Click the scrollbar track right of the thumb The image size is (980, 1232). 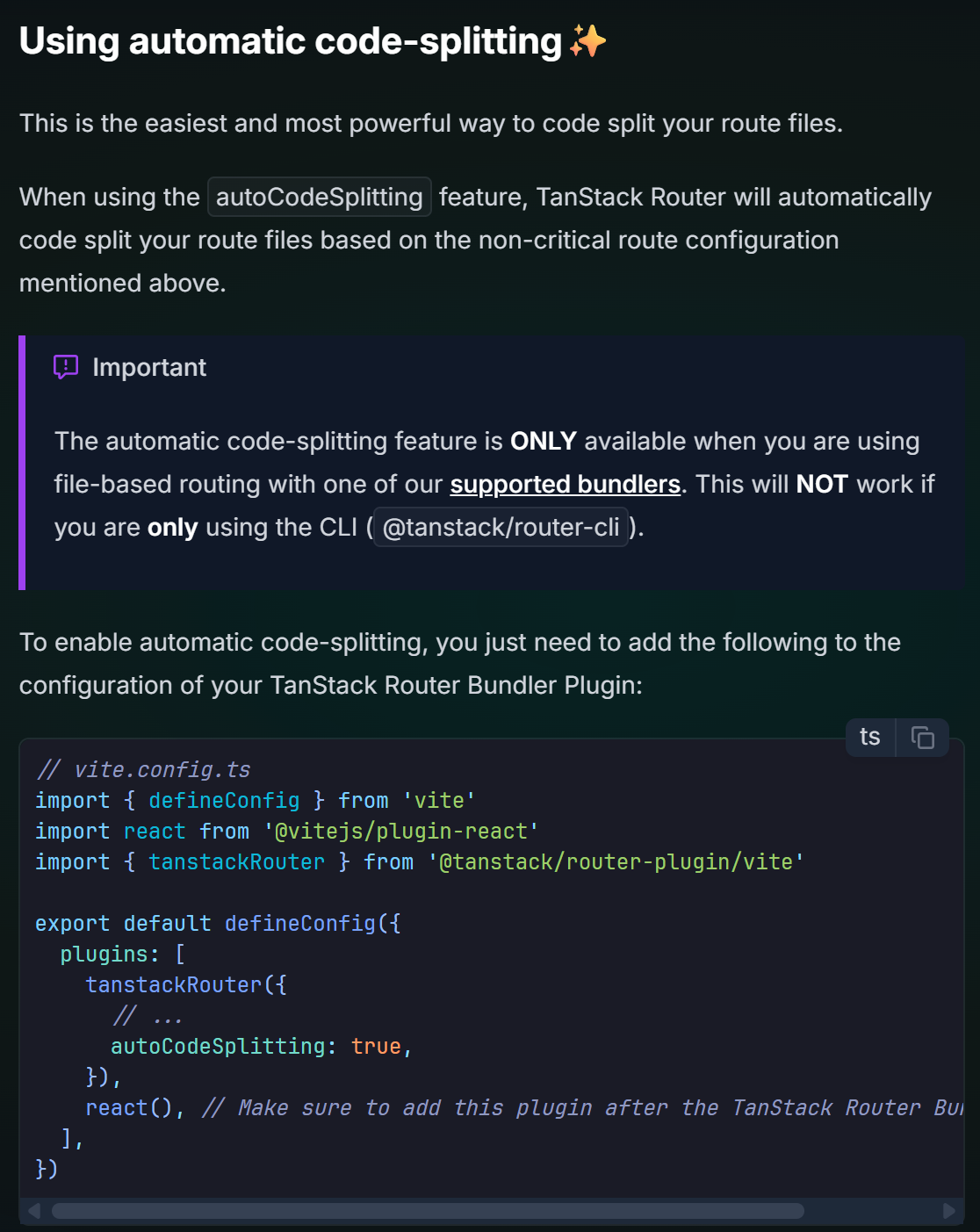point(869,1212)
